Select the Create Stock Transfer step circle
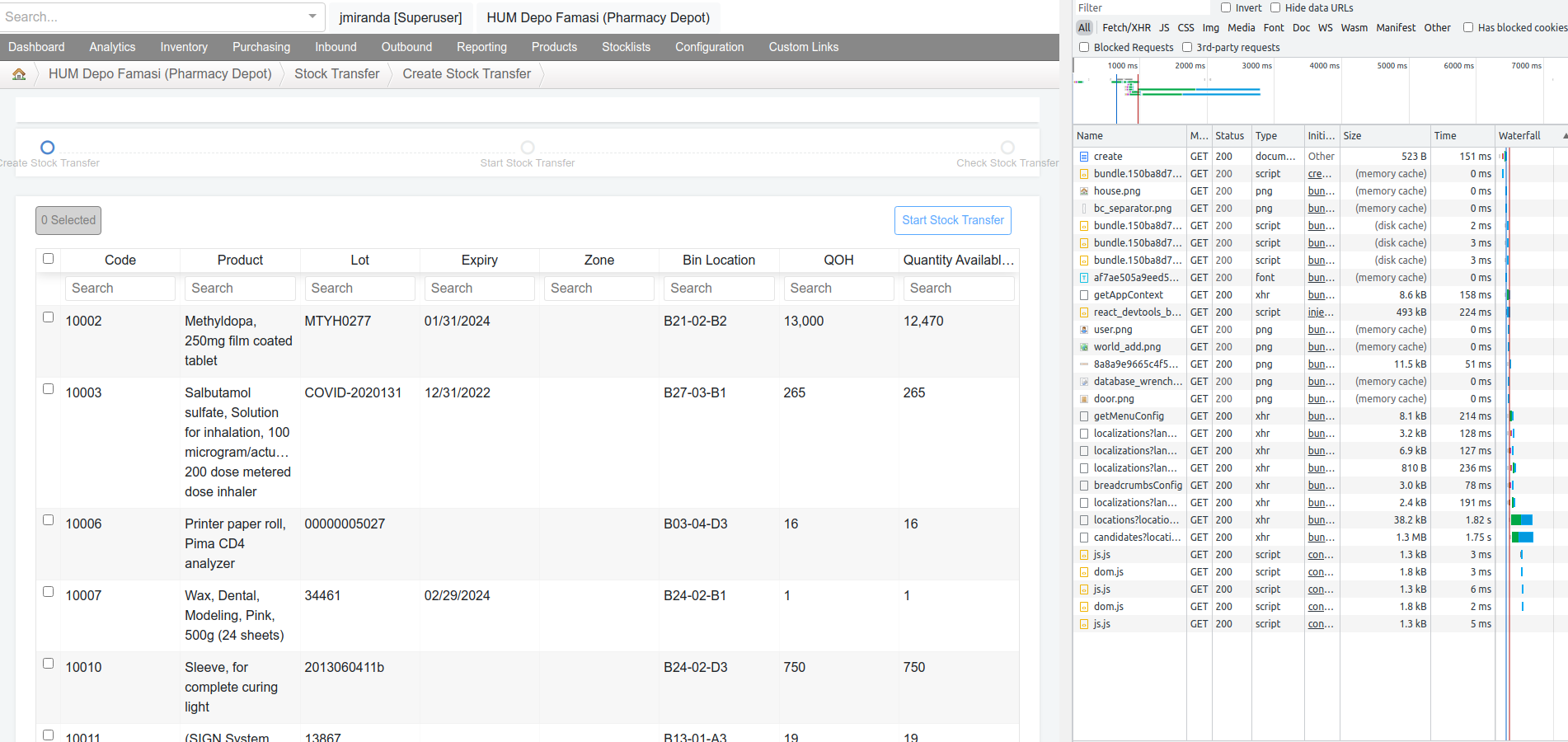1568x742 pixels. pyautogui.click(x=48, y=148)
